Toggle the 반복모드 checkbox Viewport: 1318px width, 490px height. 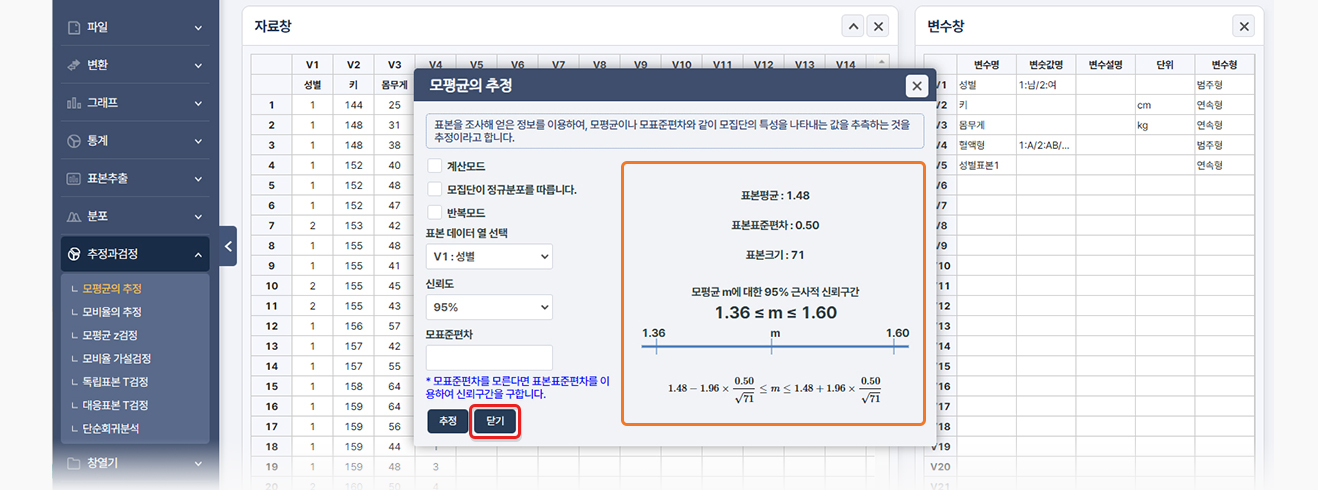[434, 212]
